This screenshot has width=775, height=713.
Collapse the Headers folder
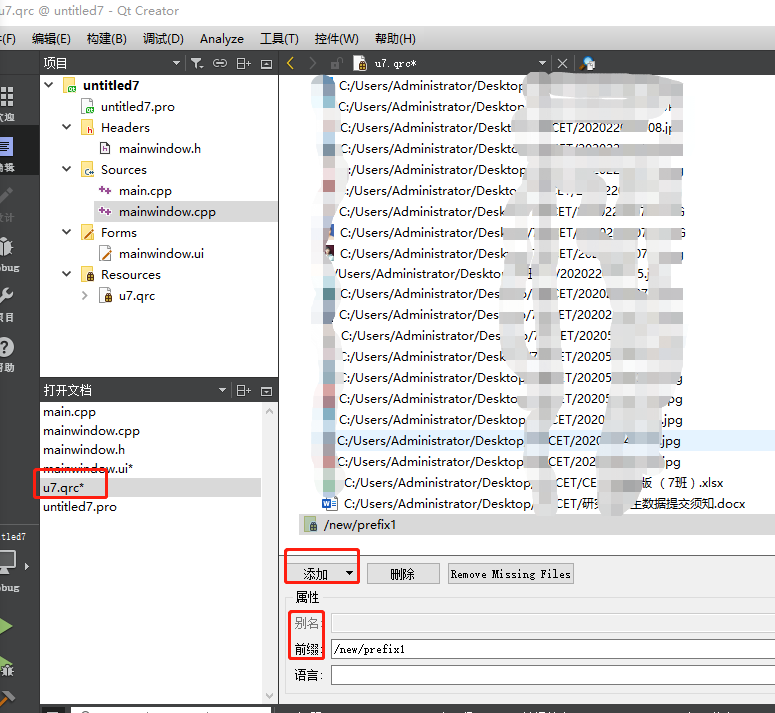click(x=67, y=127)
